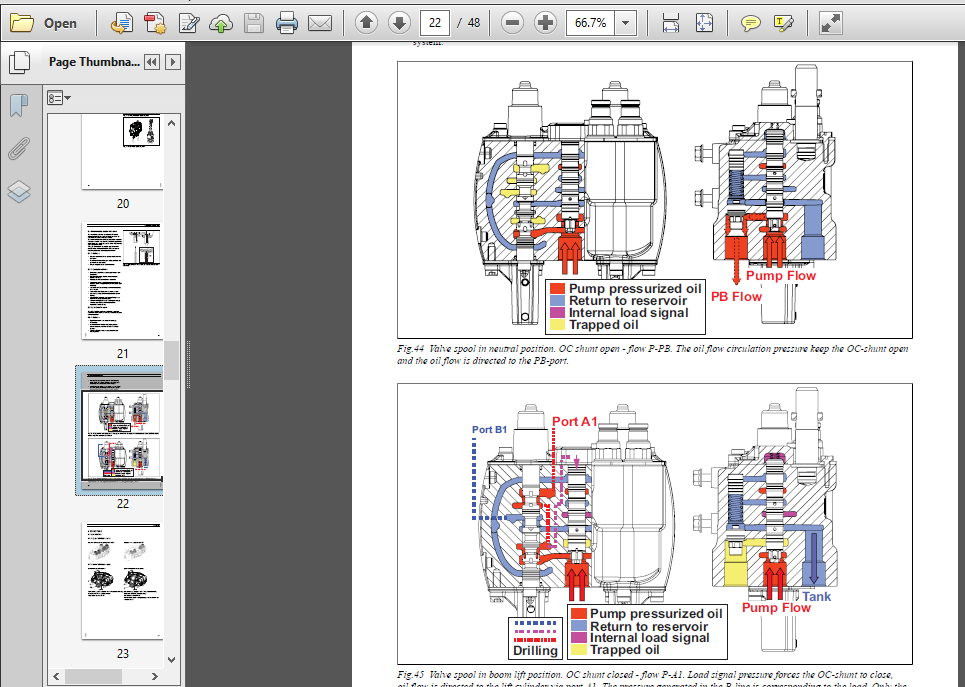The height and width of the screenshot is (687, 965).
Task: Expand the thumbnails panel right arrow
Action: click(173, 62)
